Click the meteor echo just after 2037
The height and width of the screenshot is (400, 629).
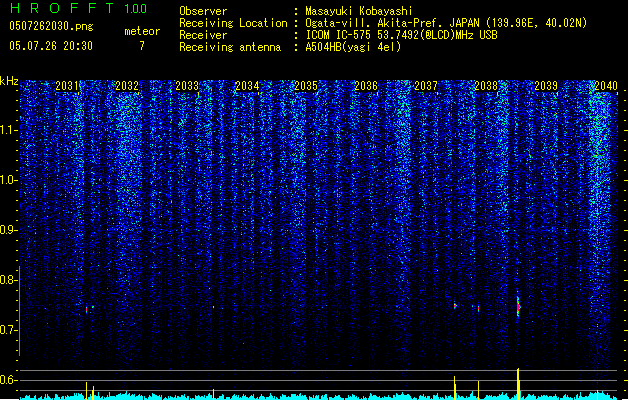click(455, 306)
